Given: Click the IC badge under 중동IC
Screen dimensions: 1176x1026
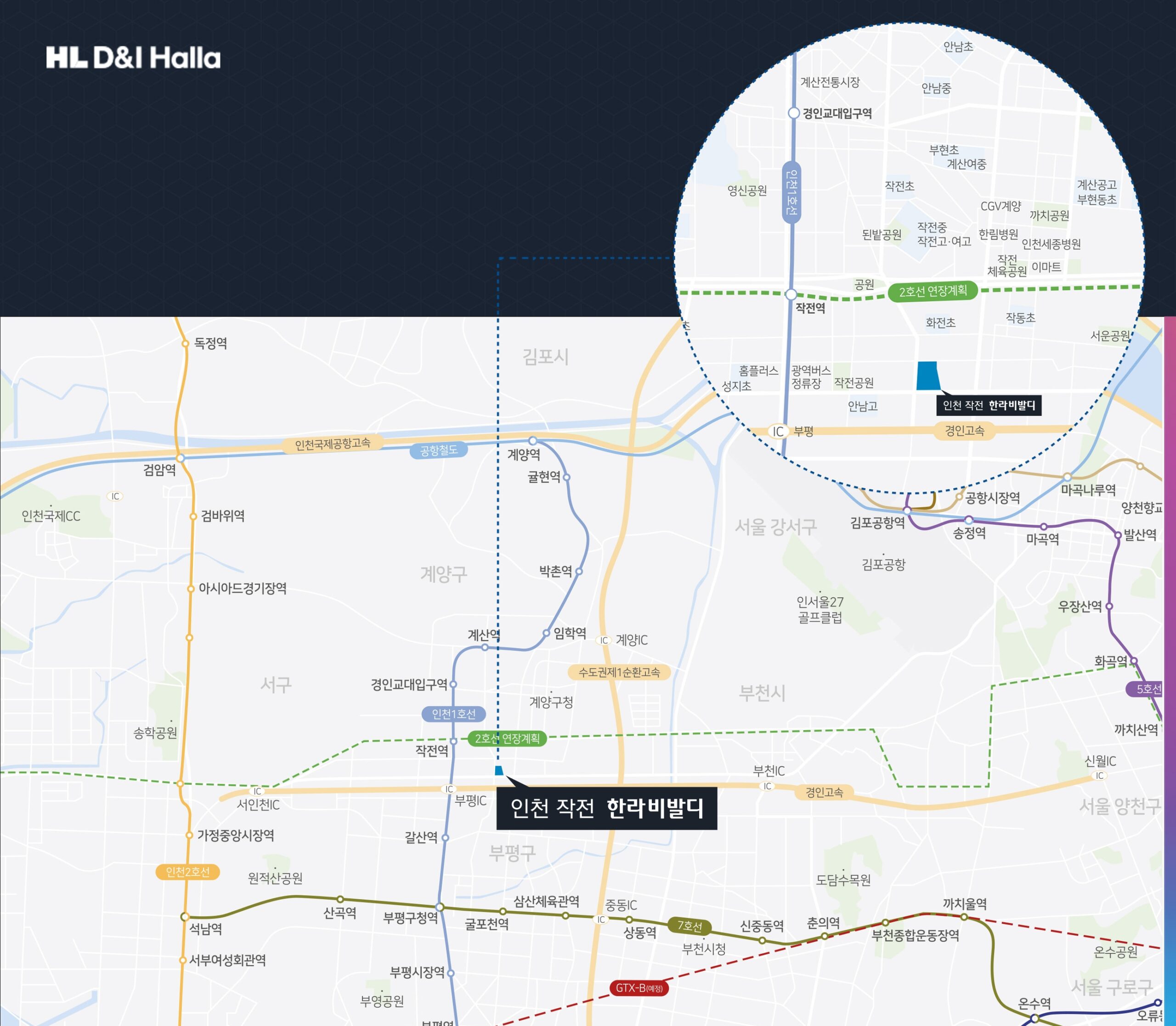Looking at the screenshot, I should click(x=600, y=919).
